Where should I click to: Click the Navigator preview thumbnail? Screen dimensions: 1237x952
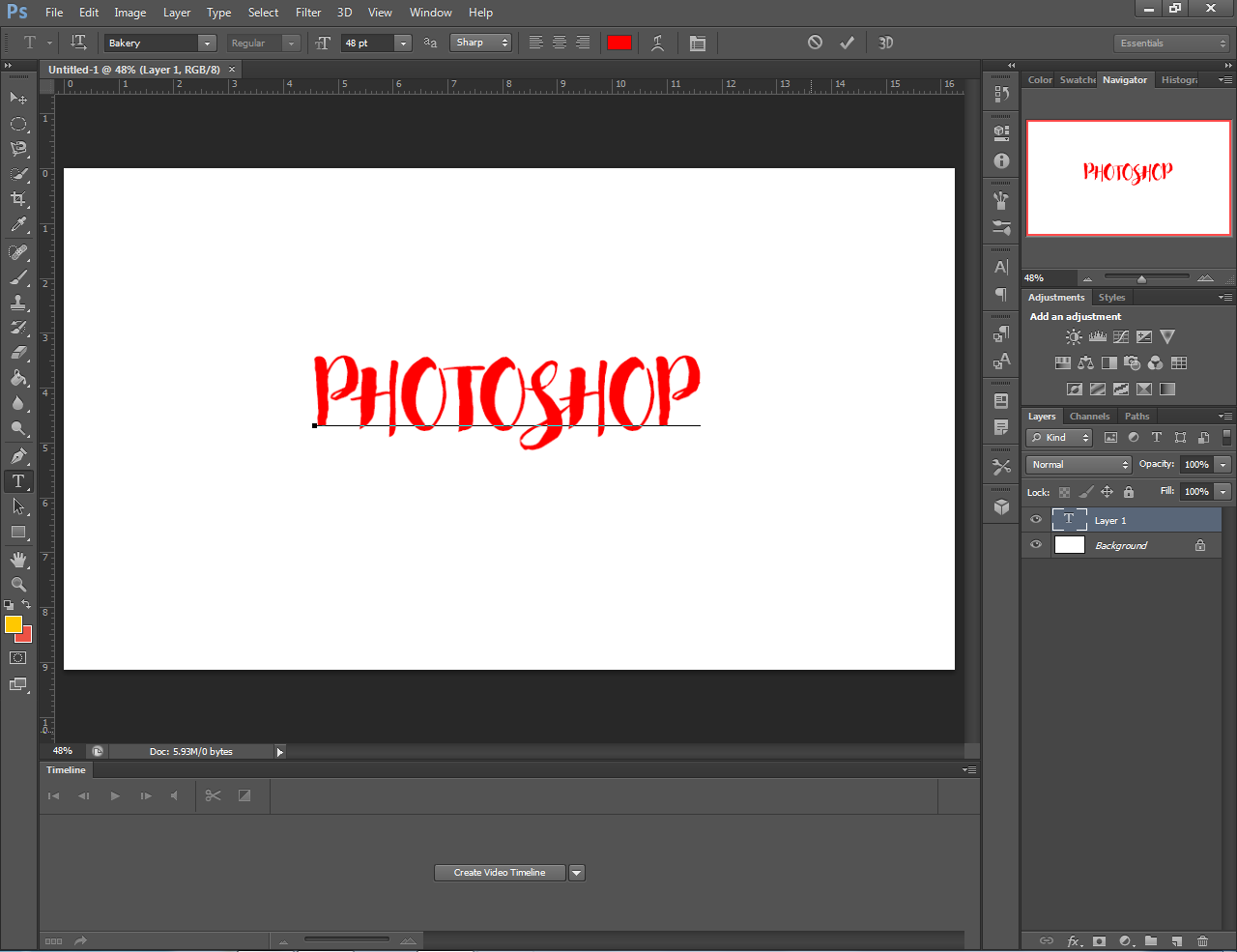point(1129,178)
